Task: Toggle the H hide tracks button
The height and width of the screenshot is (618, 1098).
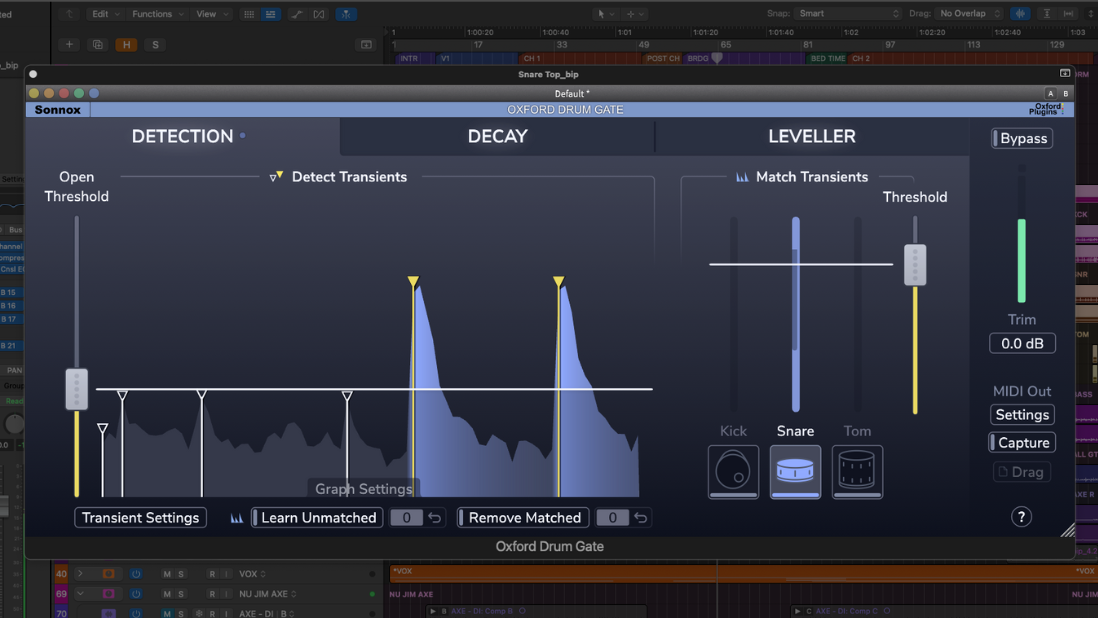Action: [x=127, y=45]
